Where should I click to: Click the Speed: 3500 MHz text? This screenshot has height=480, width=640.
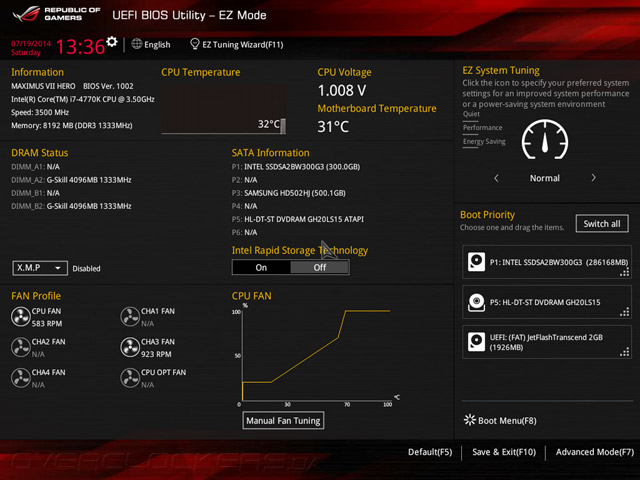click(40, 112)
